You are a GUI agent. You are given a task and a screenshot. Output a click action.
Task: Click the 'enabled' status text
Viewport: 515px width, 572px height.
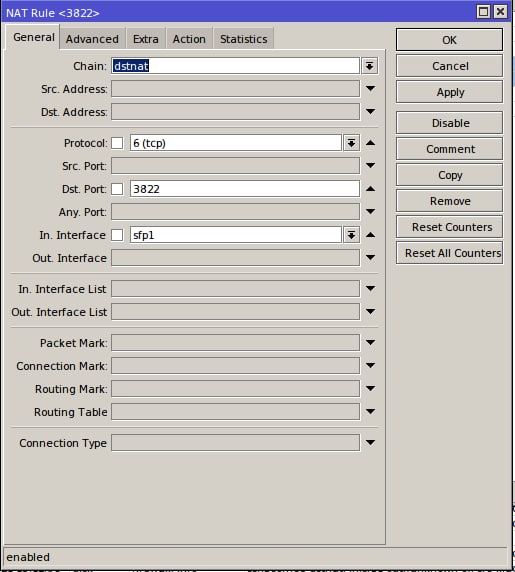[x=28, y=557]
